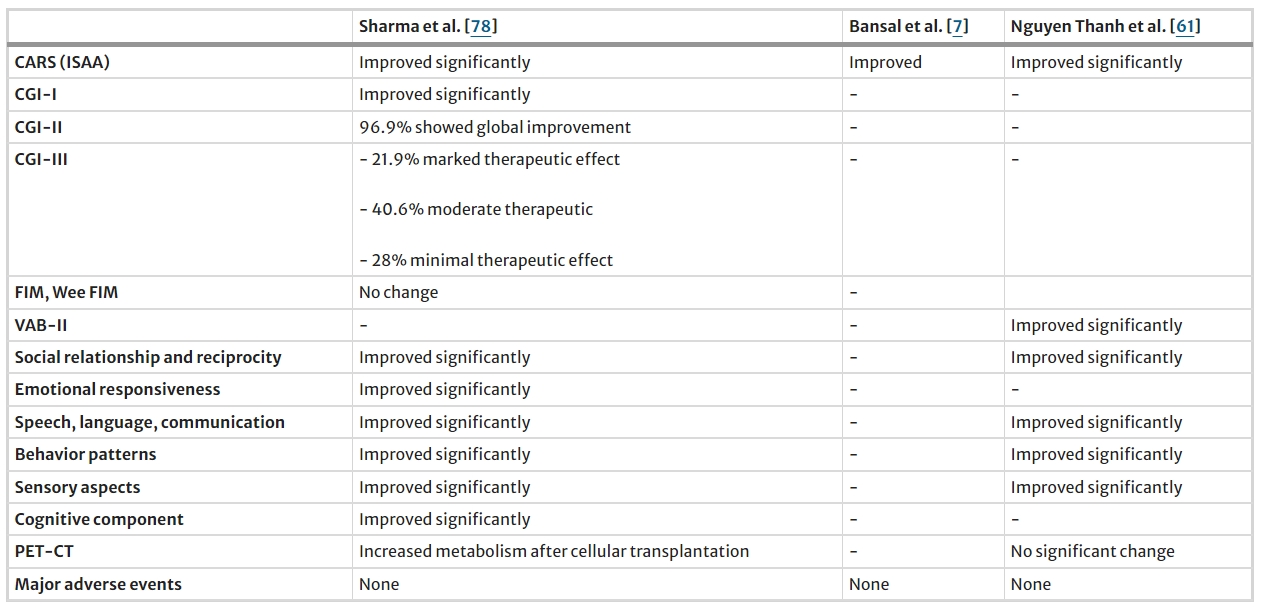Click the No significant change cell
Viewport: 1263px width, 611px height.
coord(1092,551)
